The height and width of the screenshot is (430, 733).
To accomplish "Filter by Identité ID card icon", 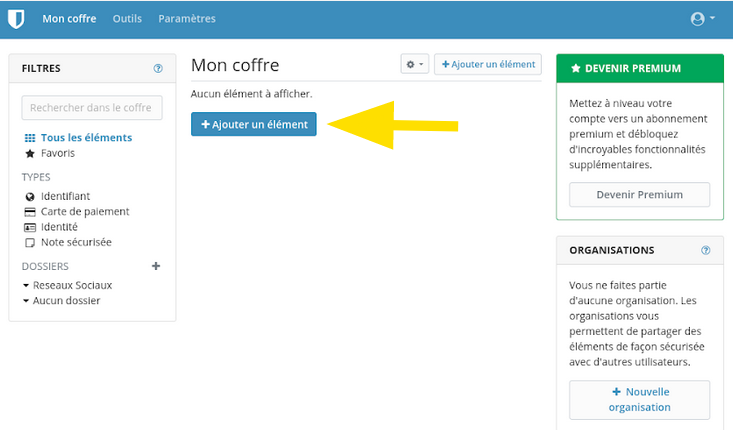I will click(x=30, y=227).
